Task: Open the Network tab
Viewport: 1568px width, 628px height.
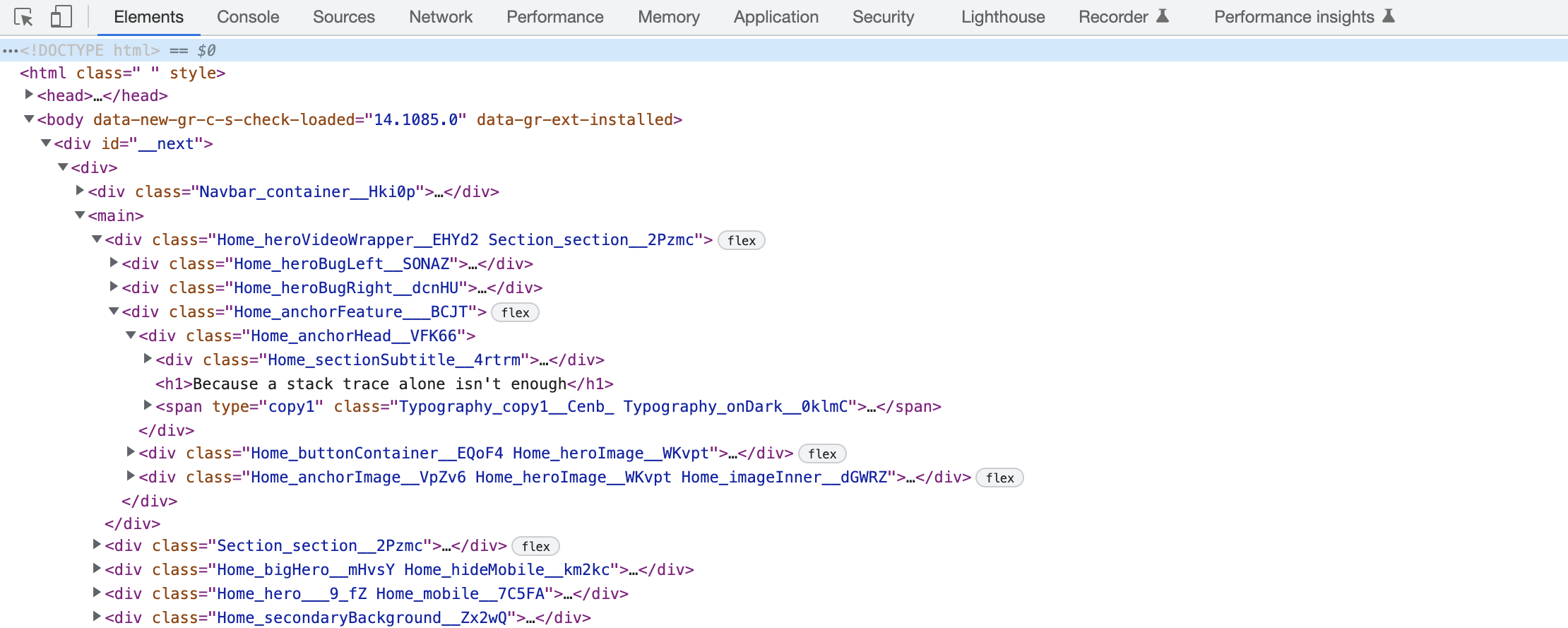Action: 440,17
